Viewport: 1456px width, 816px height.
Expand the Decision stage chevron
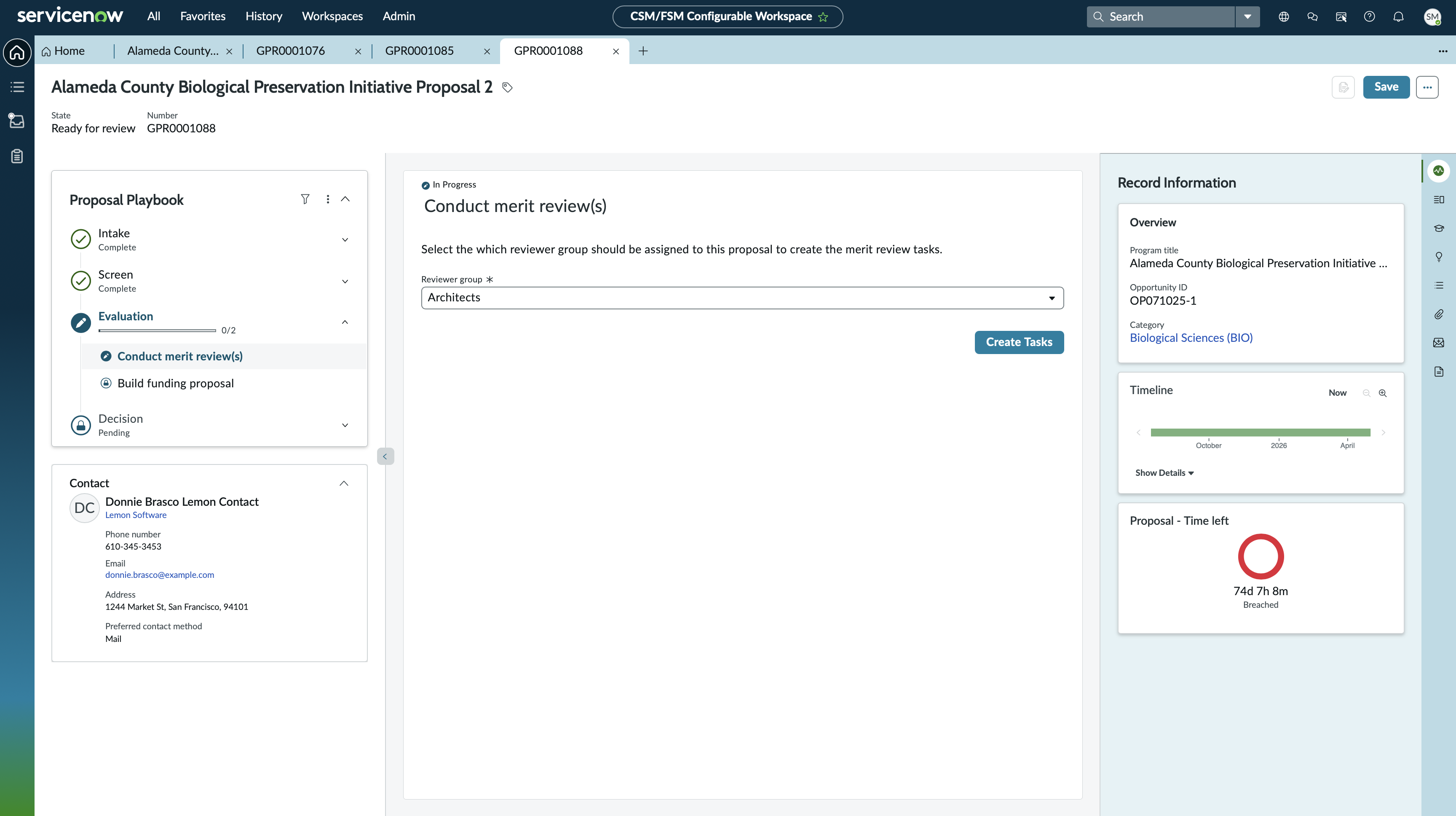pos(345,425)
